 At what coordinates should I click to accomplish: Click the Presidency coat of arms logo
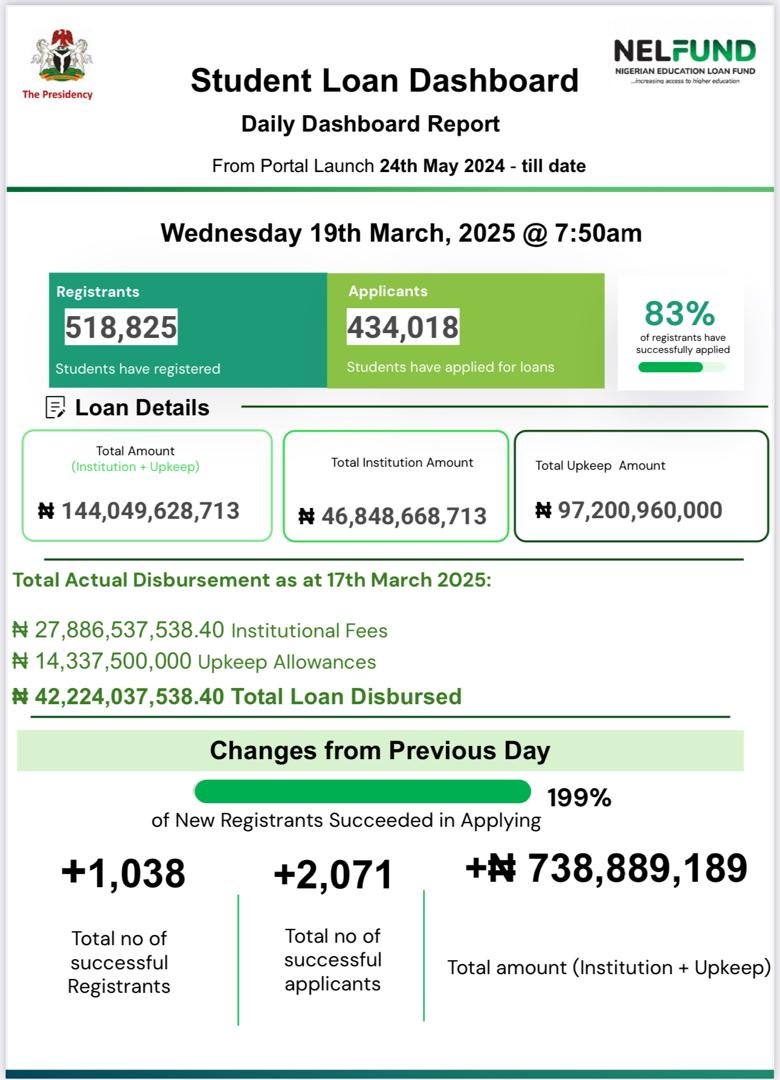61,56
